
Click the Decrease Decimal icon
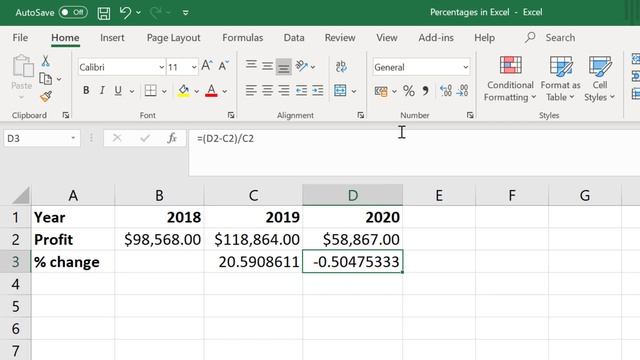463,91
